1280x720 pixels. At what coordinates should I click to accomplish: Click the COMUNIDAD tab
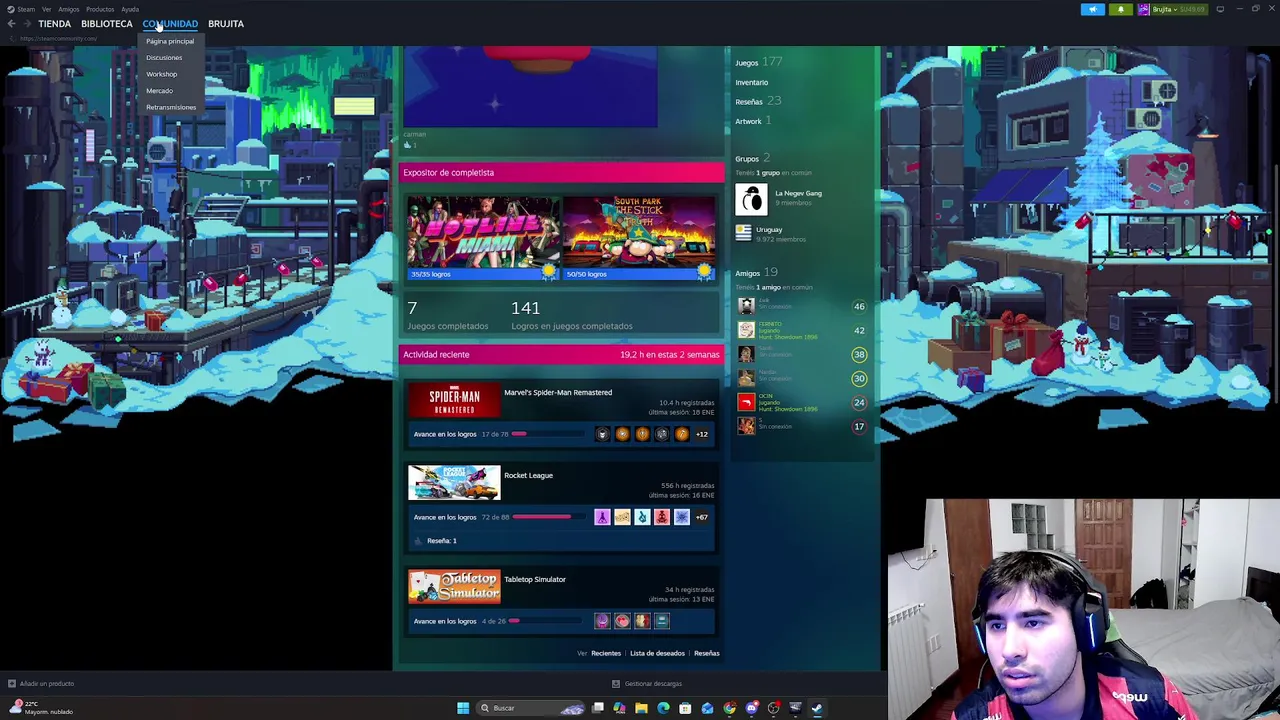(x=170, y=24)
